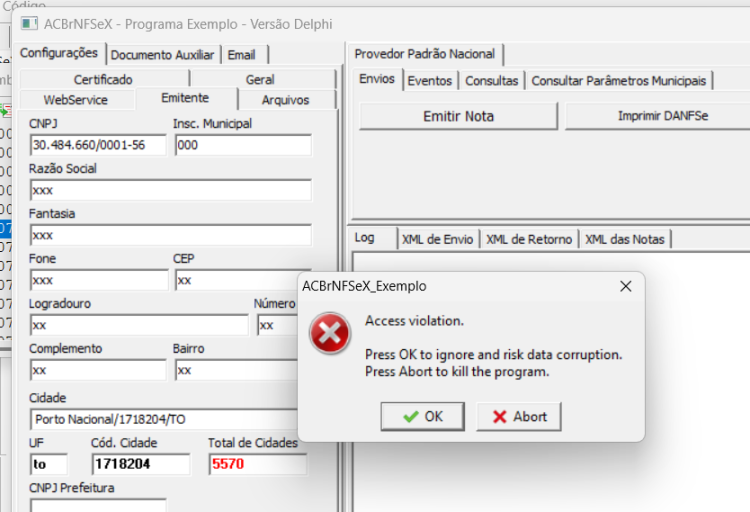Click the 'Access violation.' message text
Viewport: 750px width, 512px height.
(x=414, y=321)
